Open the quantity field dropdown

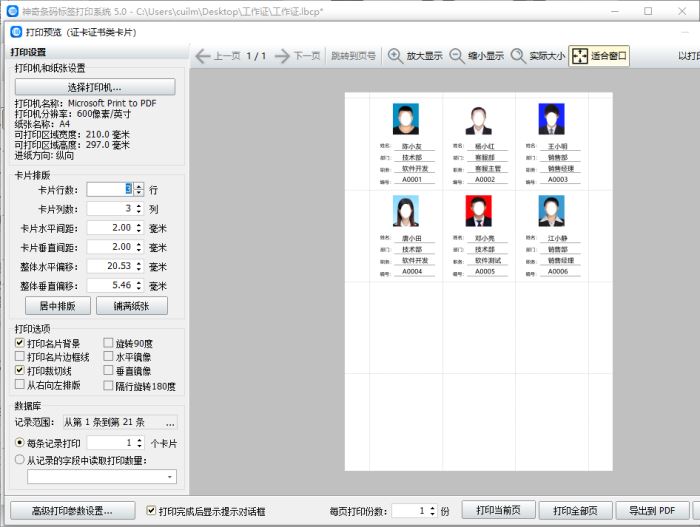click(x=170, y=477)
